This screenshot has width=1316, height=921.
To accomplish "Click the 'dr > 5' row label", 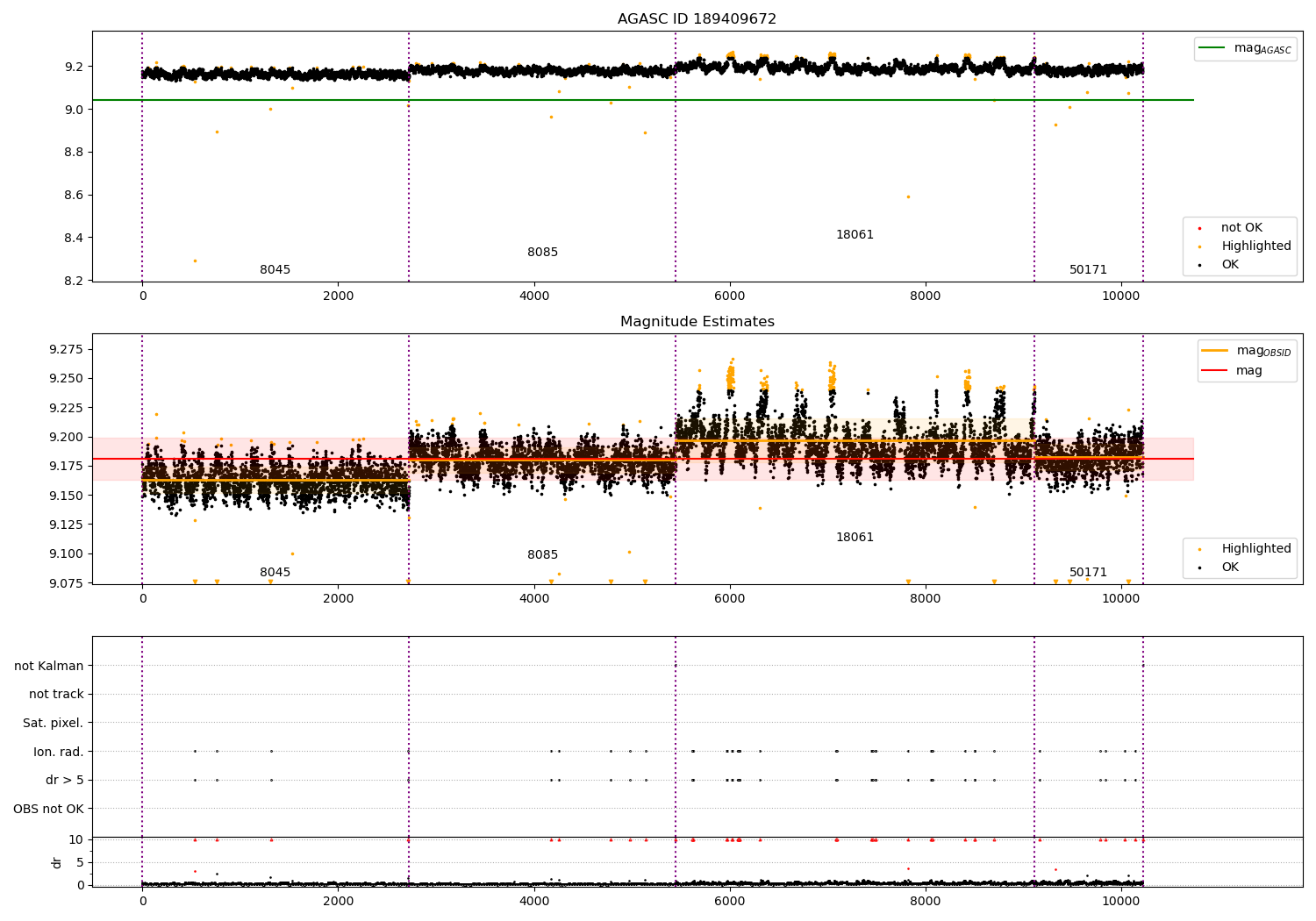I will [x=65, y=780].
